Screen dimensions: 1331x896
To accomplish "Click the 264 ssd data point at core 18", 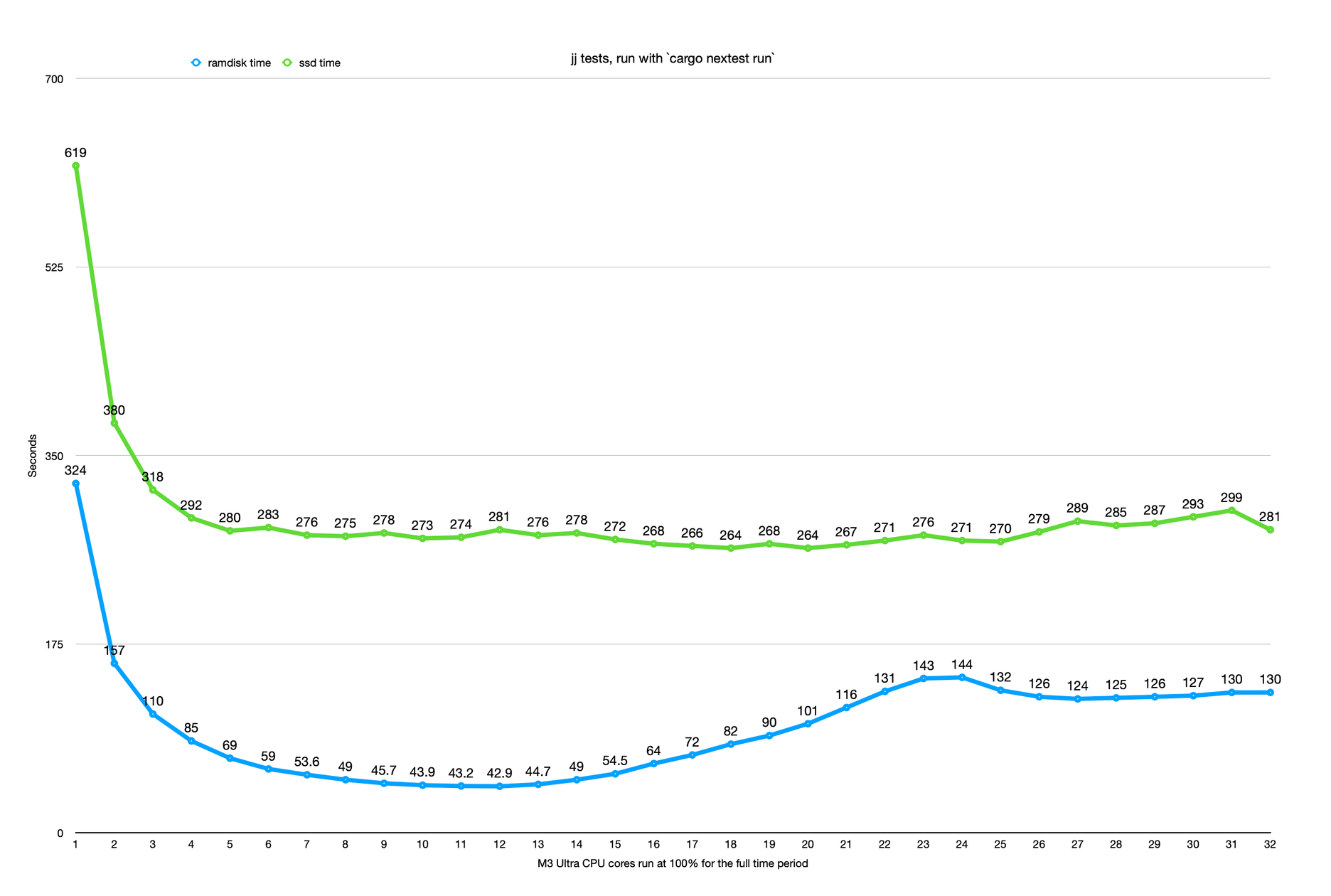I will 730,549.
